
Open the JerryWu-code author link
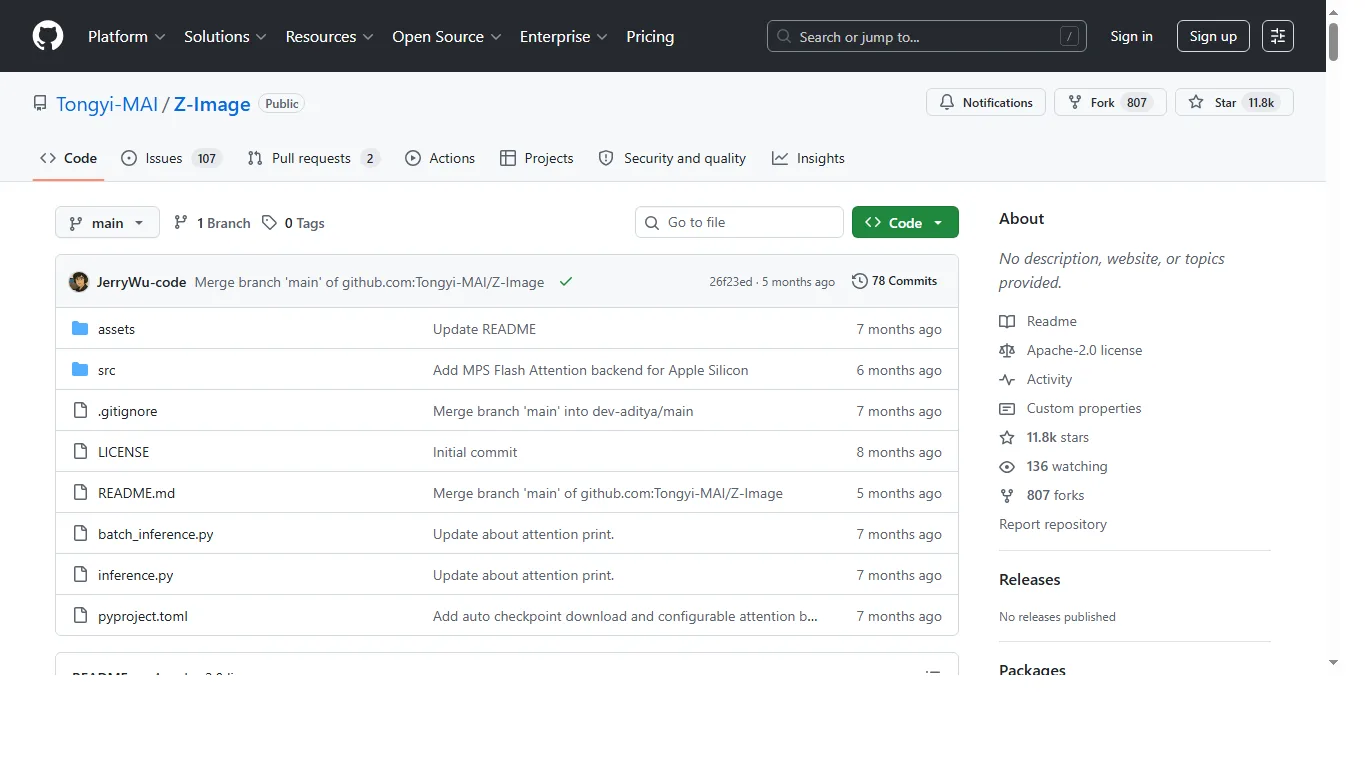coord(141,282)
